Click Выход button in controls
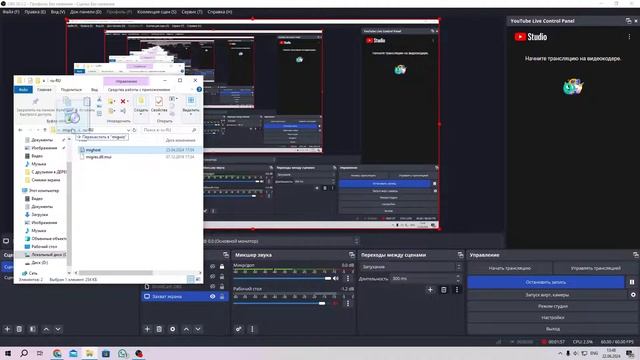The image size is (640, 360). point(553,329)
